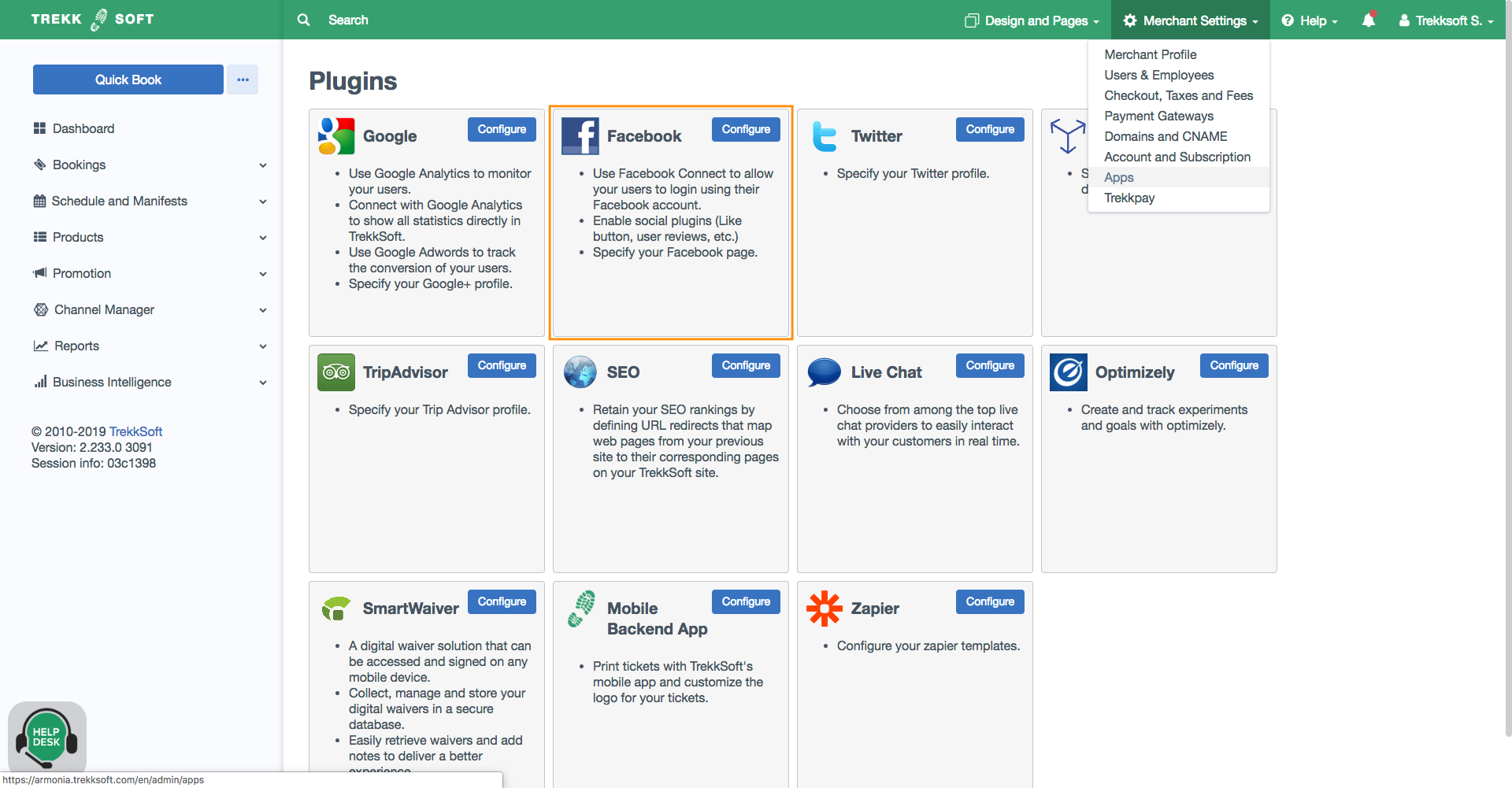Open the Help Desk headset widget

click(46, 738)
